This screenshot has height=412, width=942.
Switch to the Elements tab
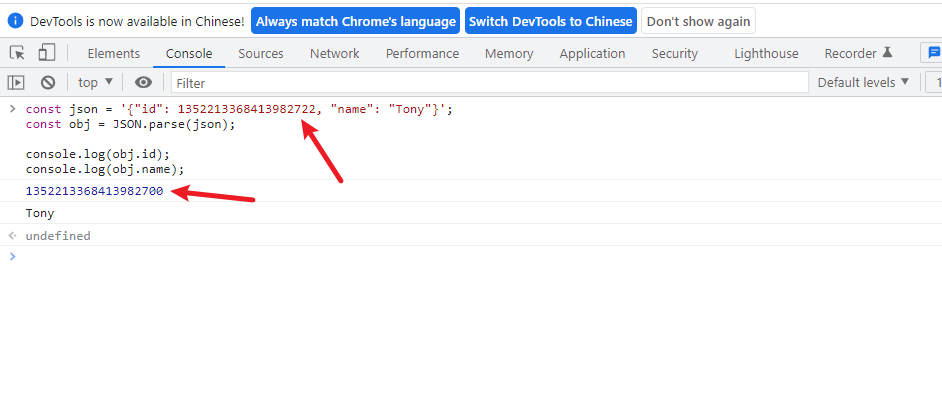pyautogui.click(x=113, y=54)
